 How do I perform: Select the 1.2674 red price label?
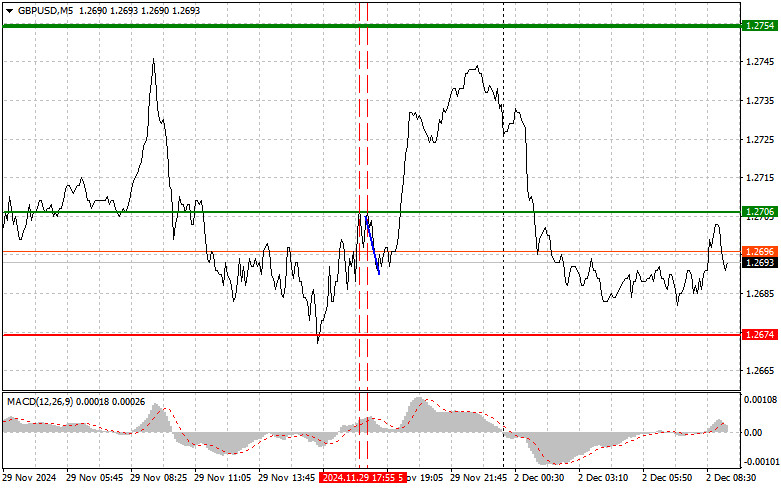(x=759, y=335)
